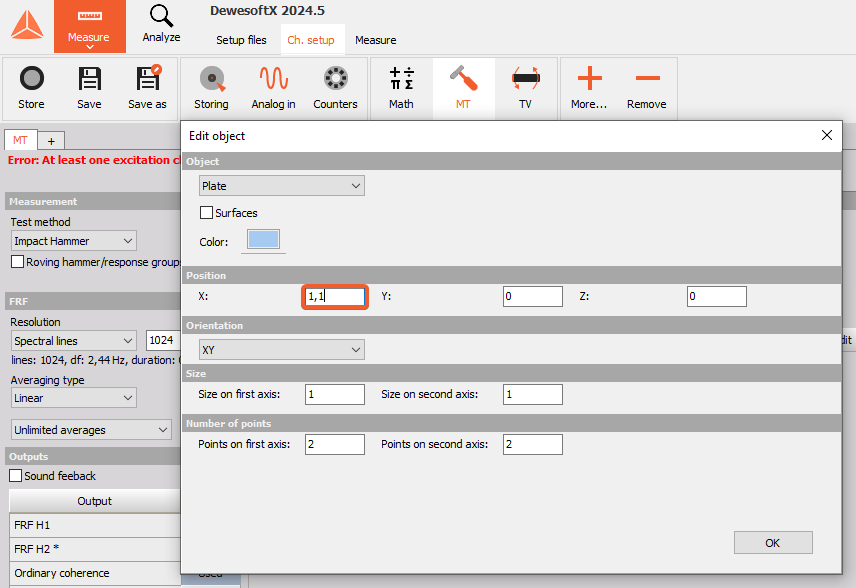Click the spectral lines 1024 value field
This screenshot has width=856, height=588.
click(x=163, y=341)
